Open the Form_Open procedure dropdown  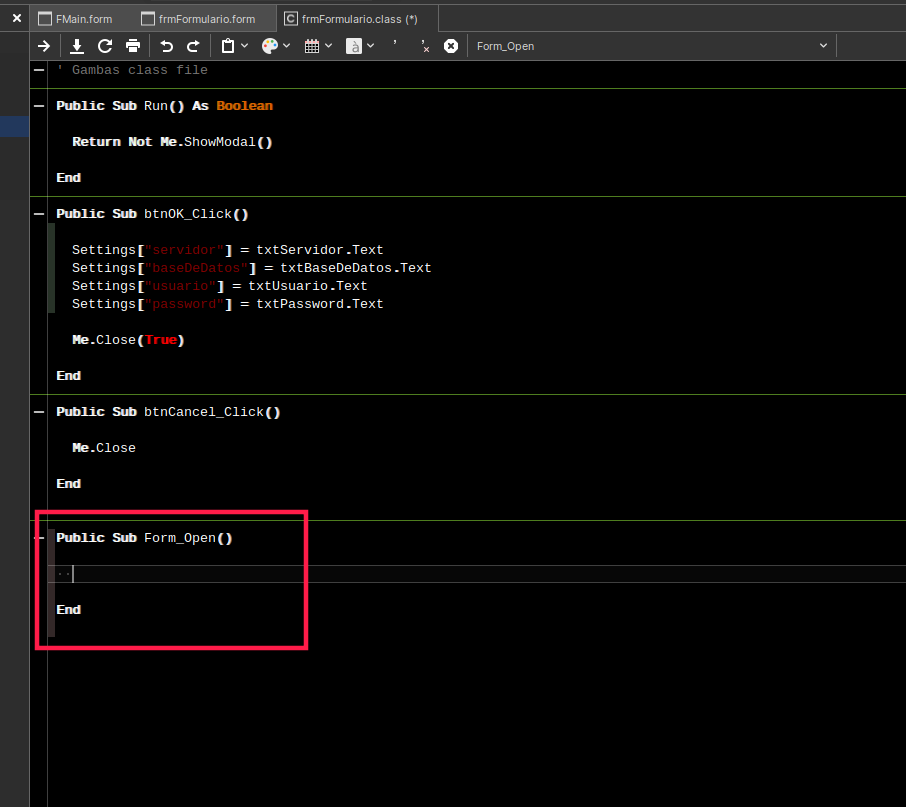tap(651, 46)
